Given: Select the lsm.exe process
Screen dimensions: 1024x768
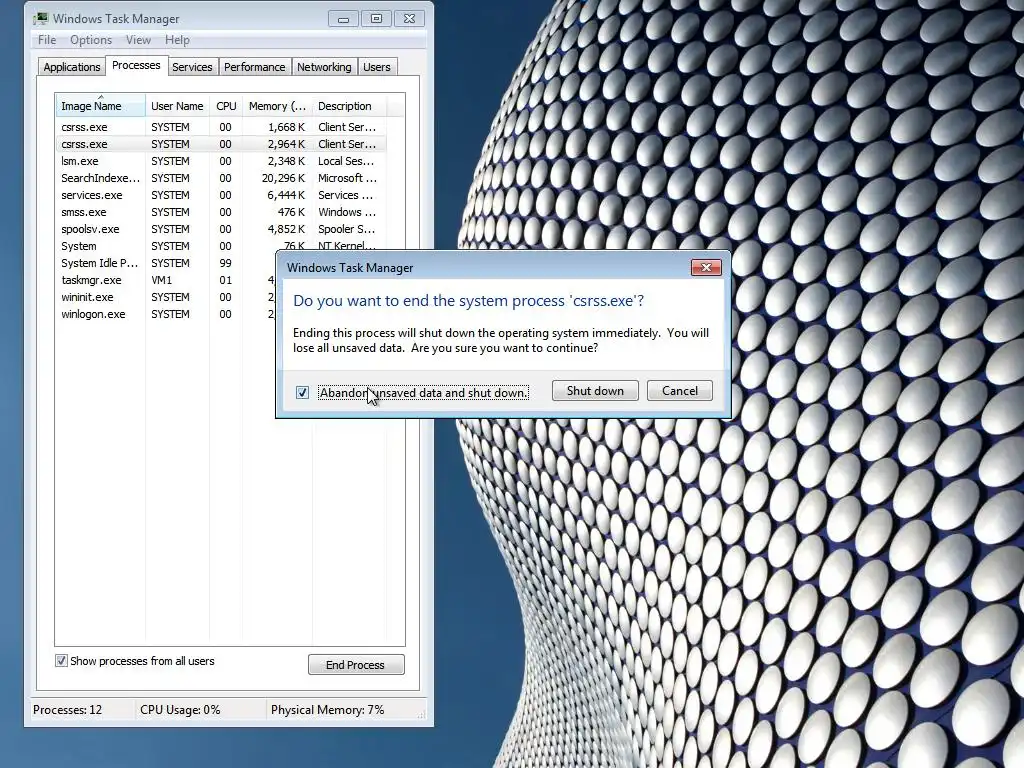Looking at the screenshot, I should (x=221, y=161).
